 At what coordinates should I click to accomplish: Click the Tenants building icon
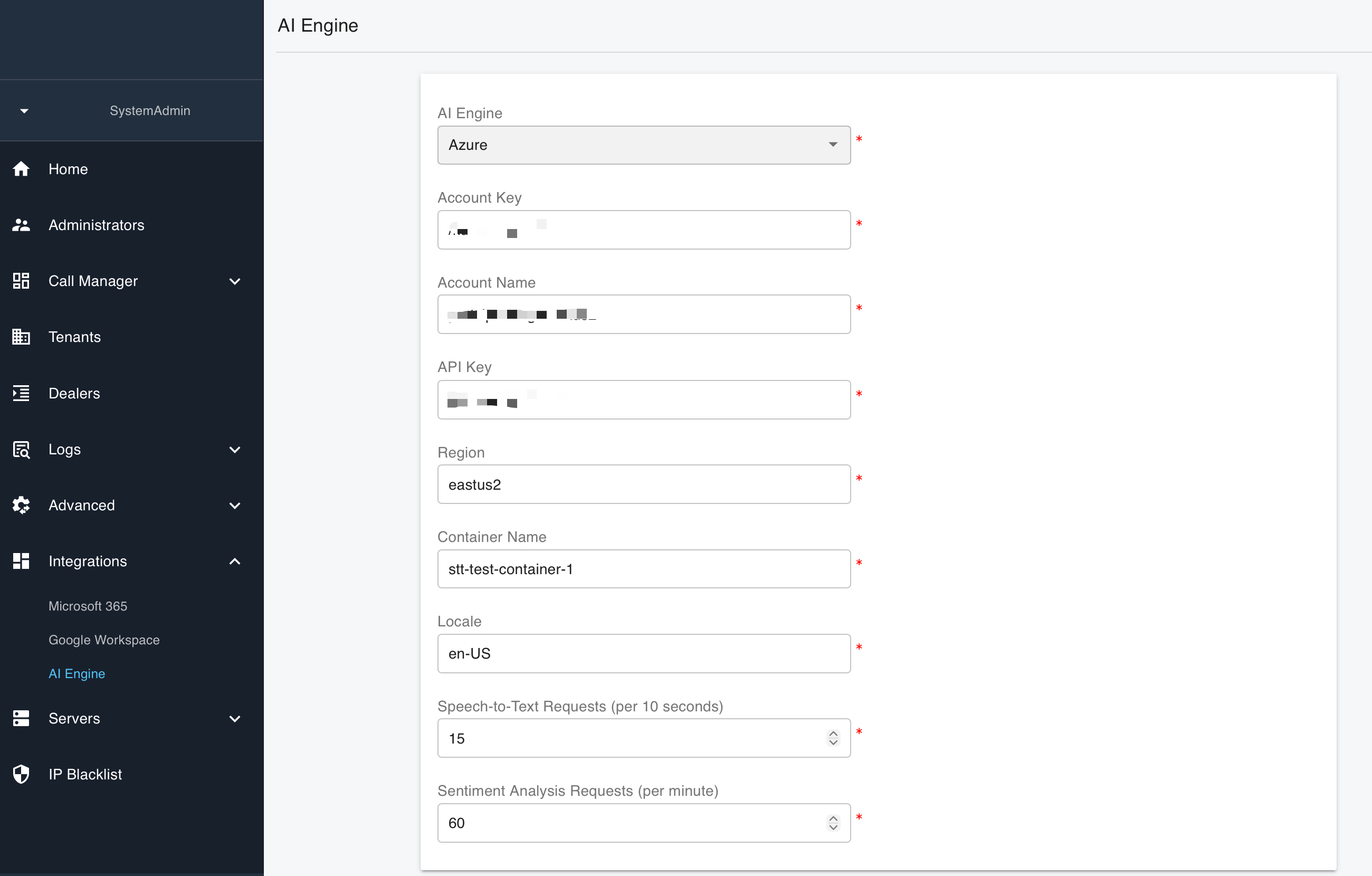coord(21,337)
